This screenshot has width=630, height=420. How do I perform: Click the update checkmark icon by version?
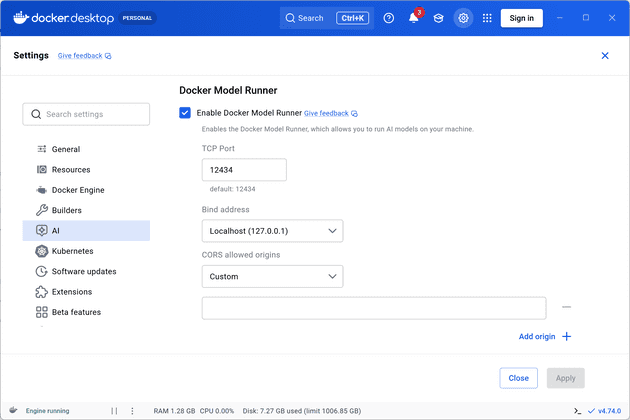point(591,411)
